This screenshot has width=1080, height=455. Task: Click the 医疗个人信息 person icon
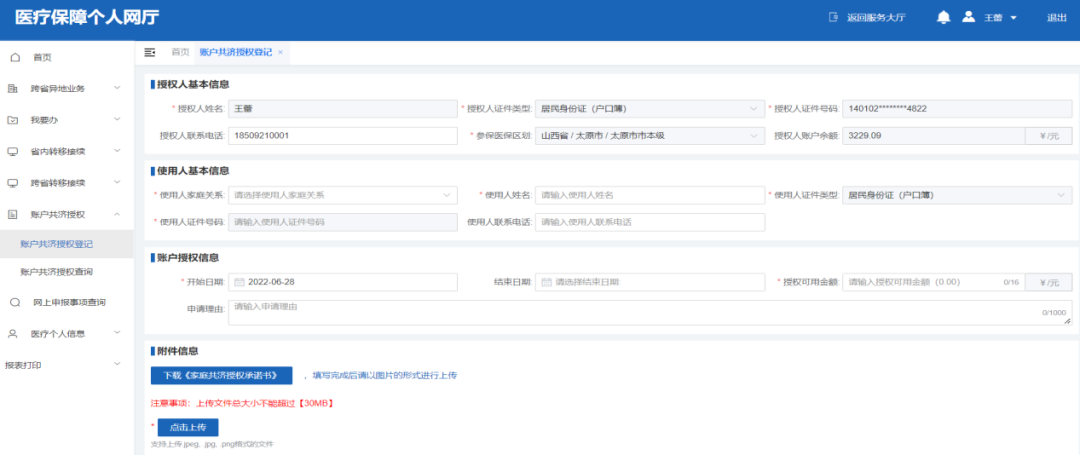13,333
